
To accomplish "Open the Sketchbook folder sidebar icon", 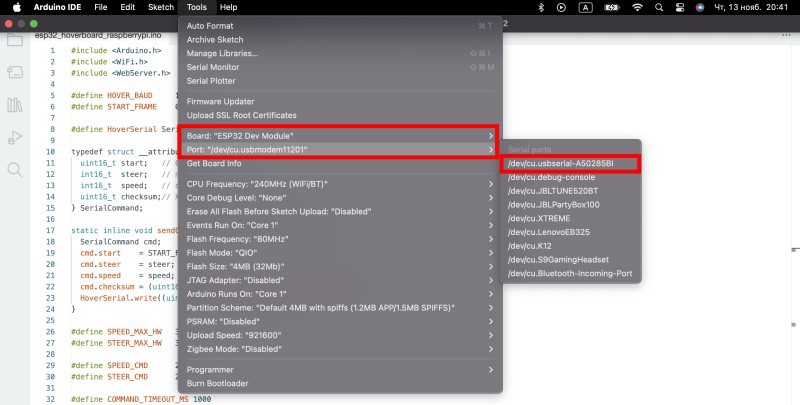I will coord(15,40).
